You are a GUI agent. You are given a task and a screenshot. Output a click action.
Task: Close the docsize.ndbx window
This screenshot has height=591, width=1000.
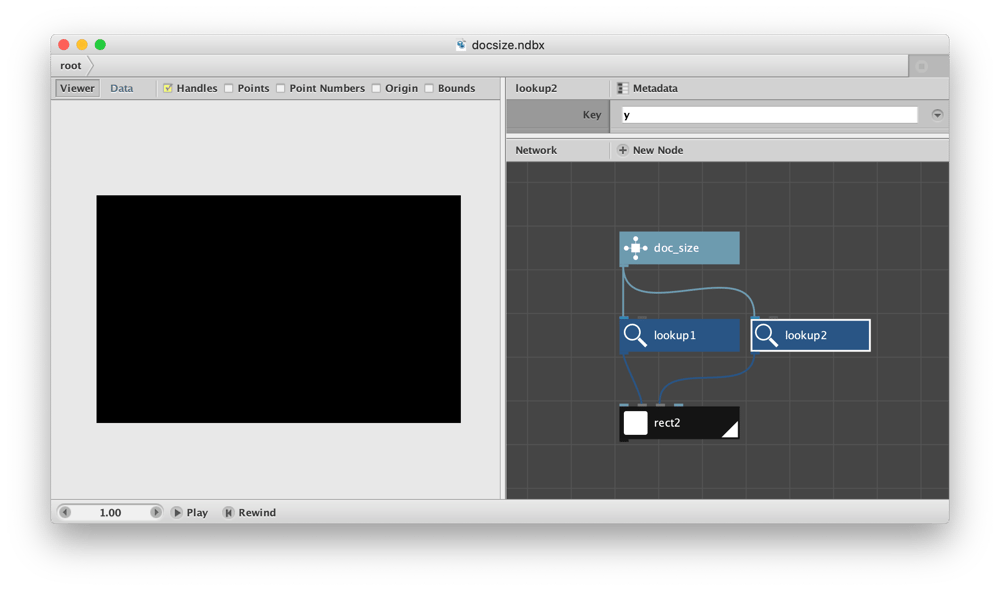(x=64, y=45)
